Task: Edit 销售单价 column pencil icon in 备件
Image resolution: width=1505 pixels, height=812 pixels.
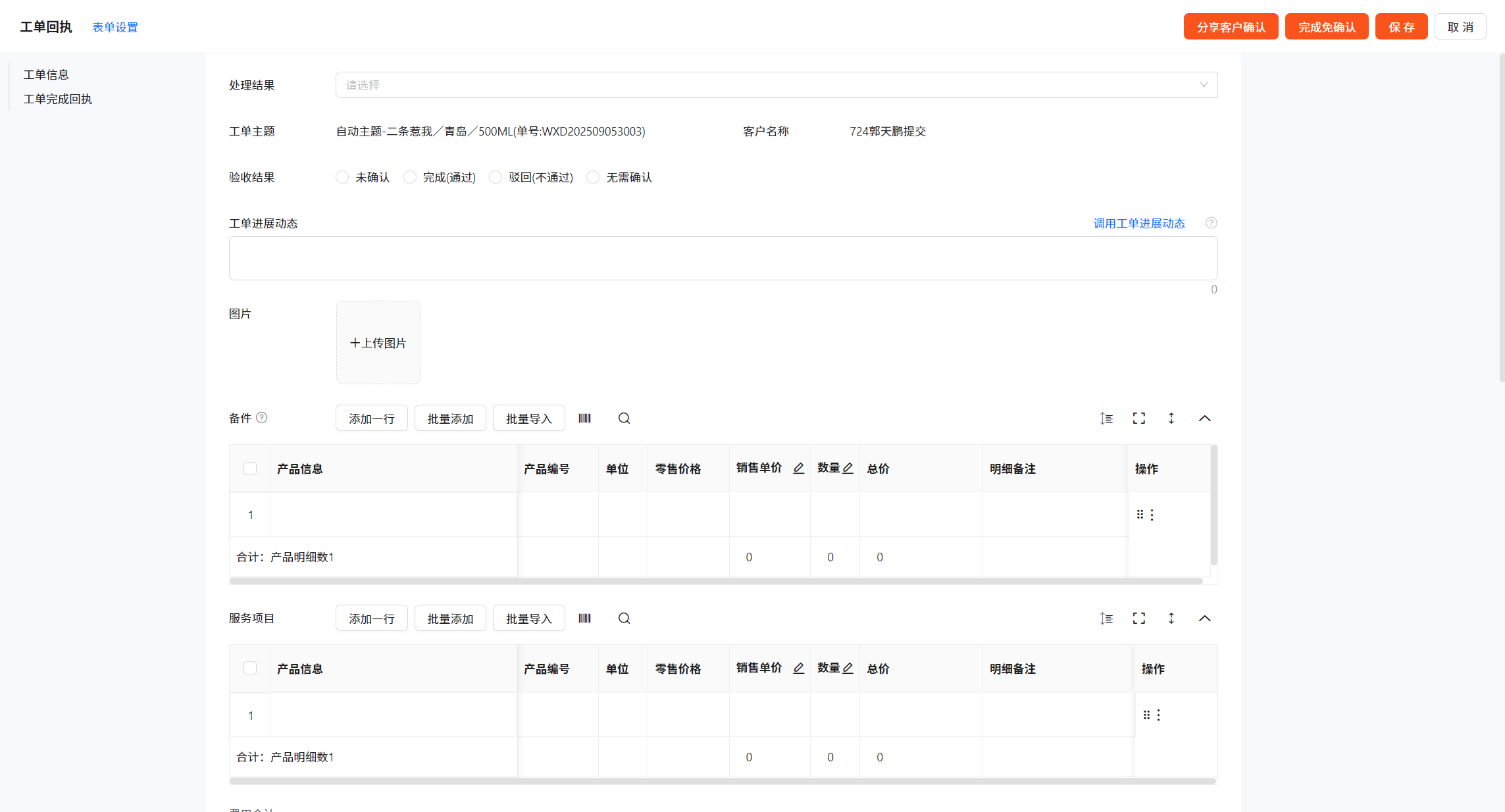Action: pyautogui.click(x=798, y=468)
